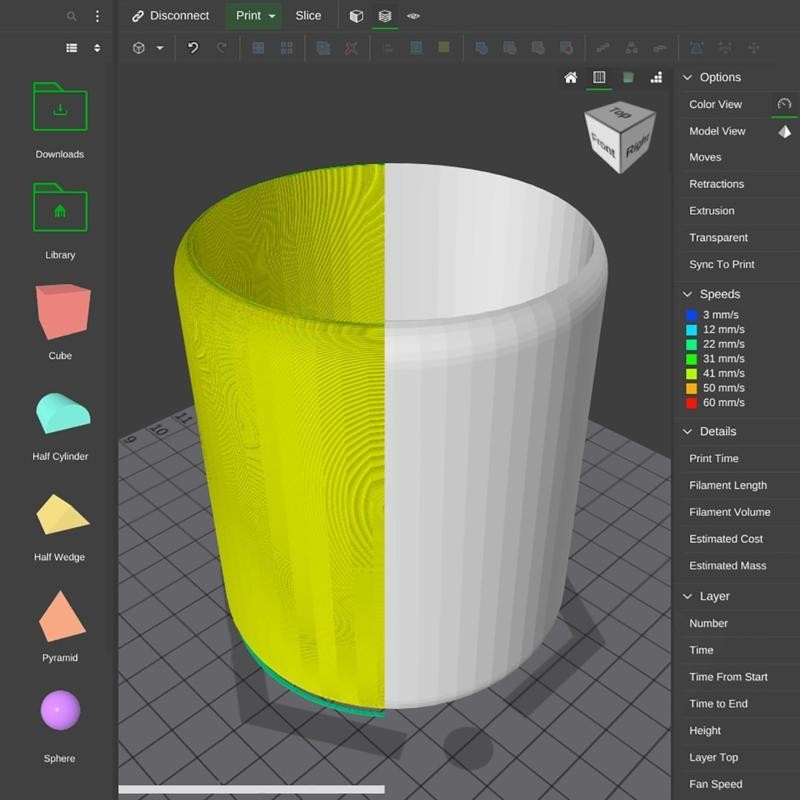800x800 pixels.
Task: Select the split view icon in viewport
Action: (599, 77)
